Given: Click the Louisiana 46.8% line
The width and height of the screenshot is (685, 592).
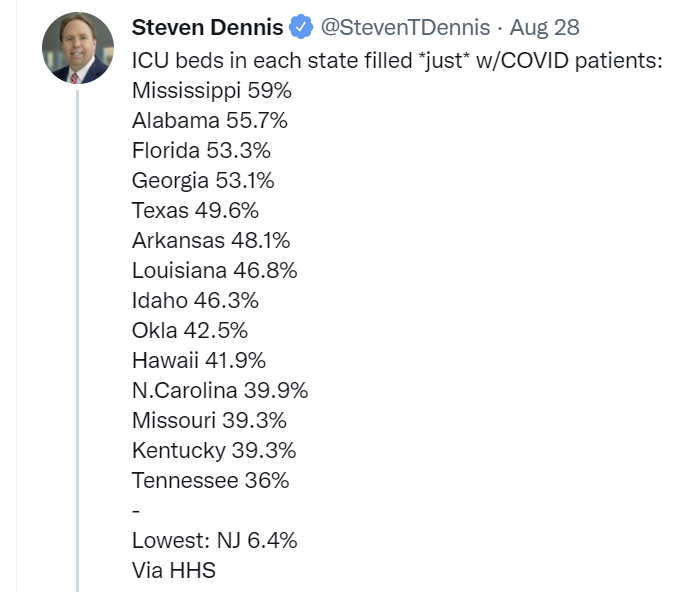Looking at the screenshot, I should click(x=214, y=271).
